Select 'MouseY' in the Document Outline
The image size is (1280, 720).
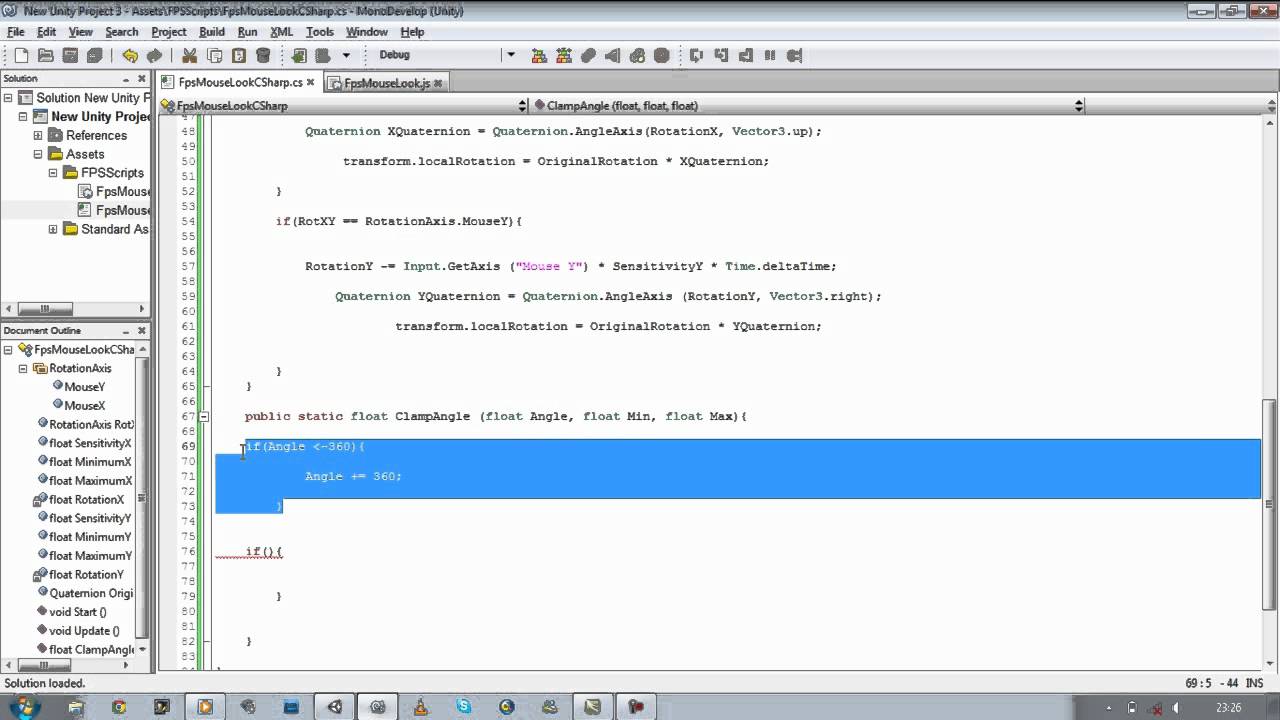(84, 387)
